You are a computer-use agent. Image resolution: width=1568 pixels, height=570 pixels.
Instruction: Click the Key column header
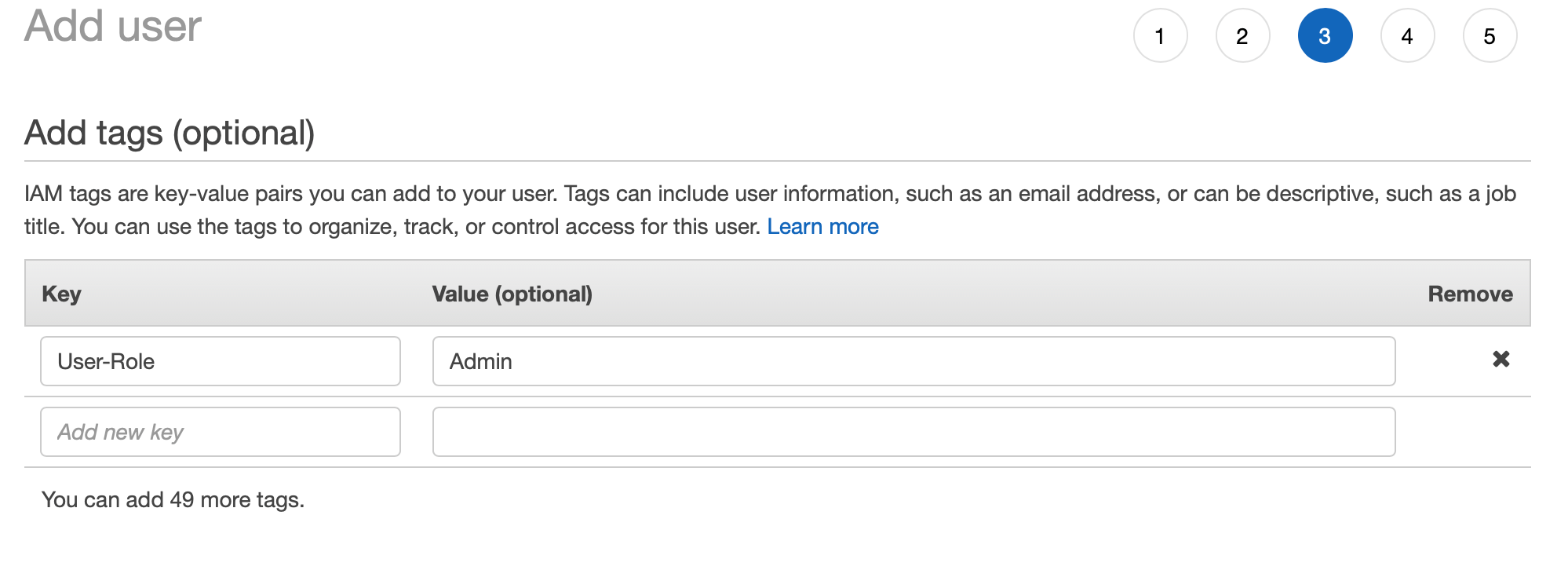click(63, 294)
